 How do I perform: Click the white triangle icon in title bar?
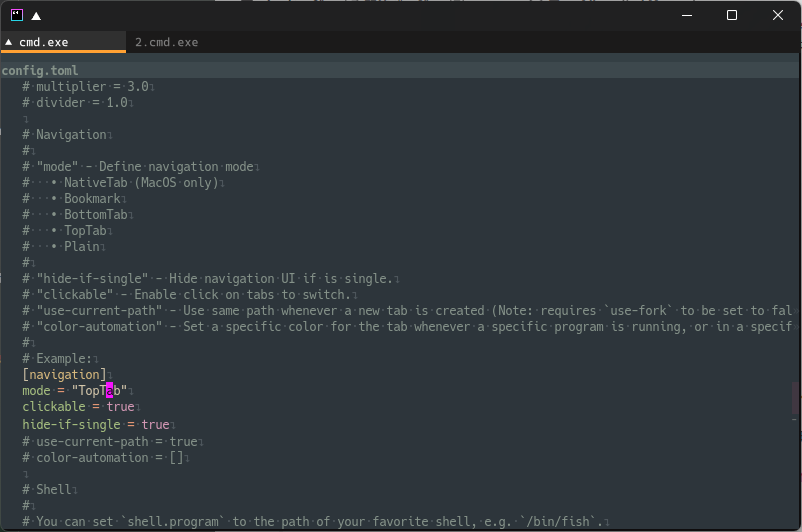[x=36, y=16]
